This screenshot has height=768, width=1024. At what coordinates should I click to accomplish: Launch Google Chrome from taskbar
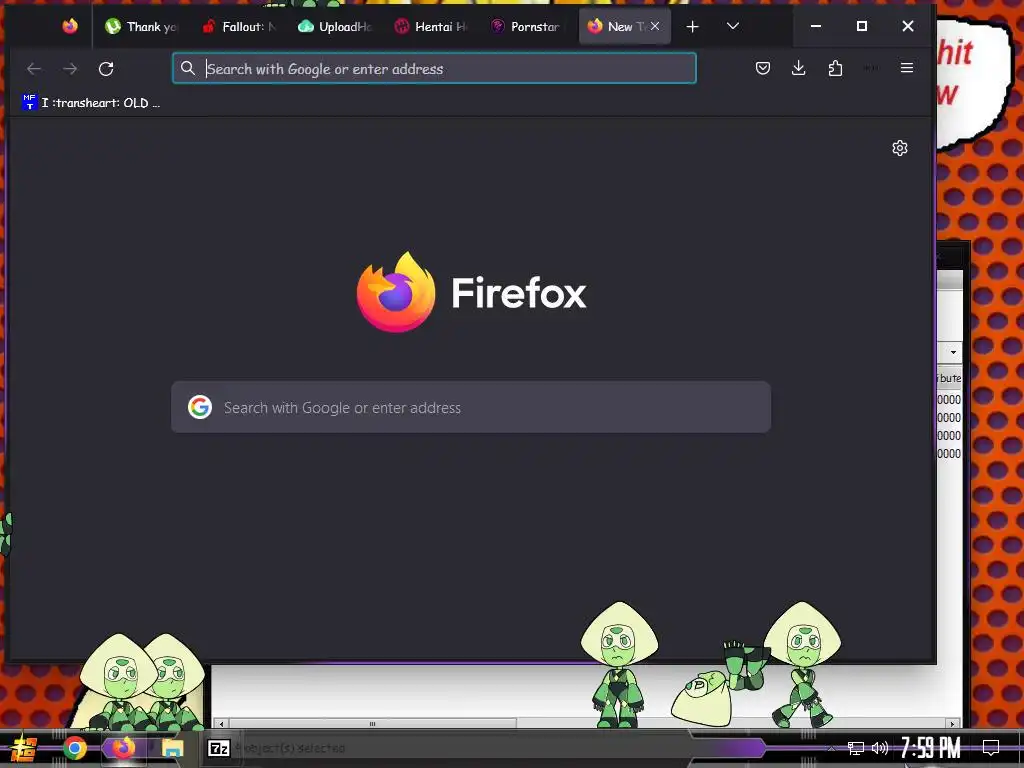[75, 748]
